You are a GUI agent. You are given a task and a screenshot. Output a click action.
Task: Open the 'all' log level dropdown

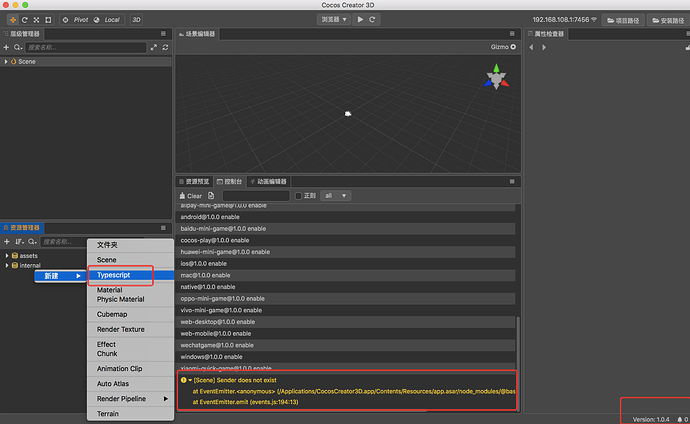[336, 196]
